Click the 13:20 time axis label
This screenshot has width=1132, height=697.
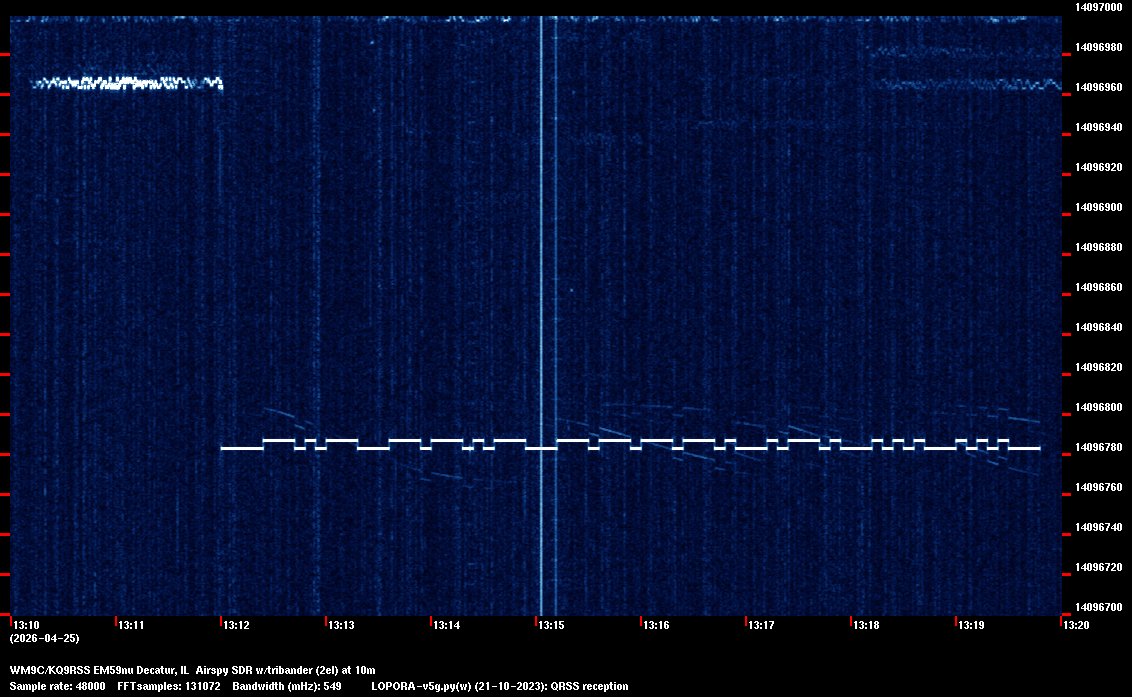1076,626
